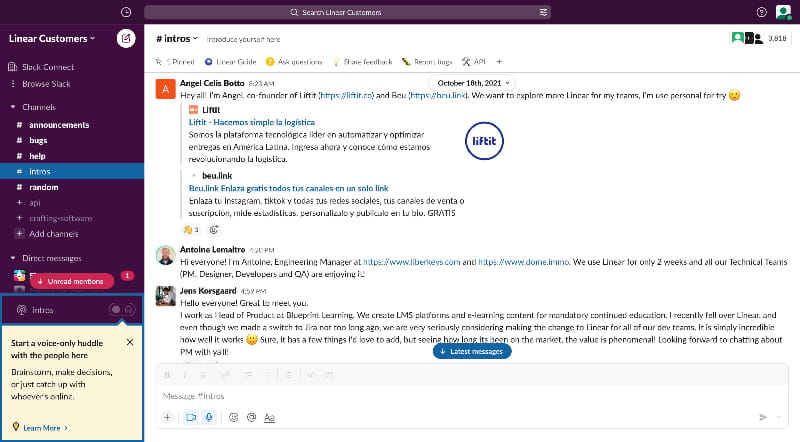Insert a code block in the composer

pos(330,375)
